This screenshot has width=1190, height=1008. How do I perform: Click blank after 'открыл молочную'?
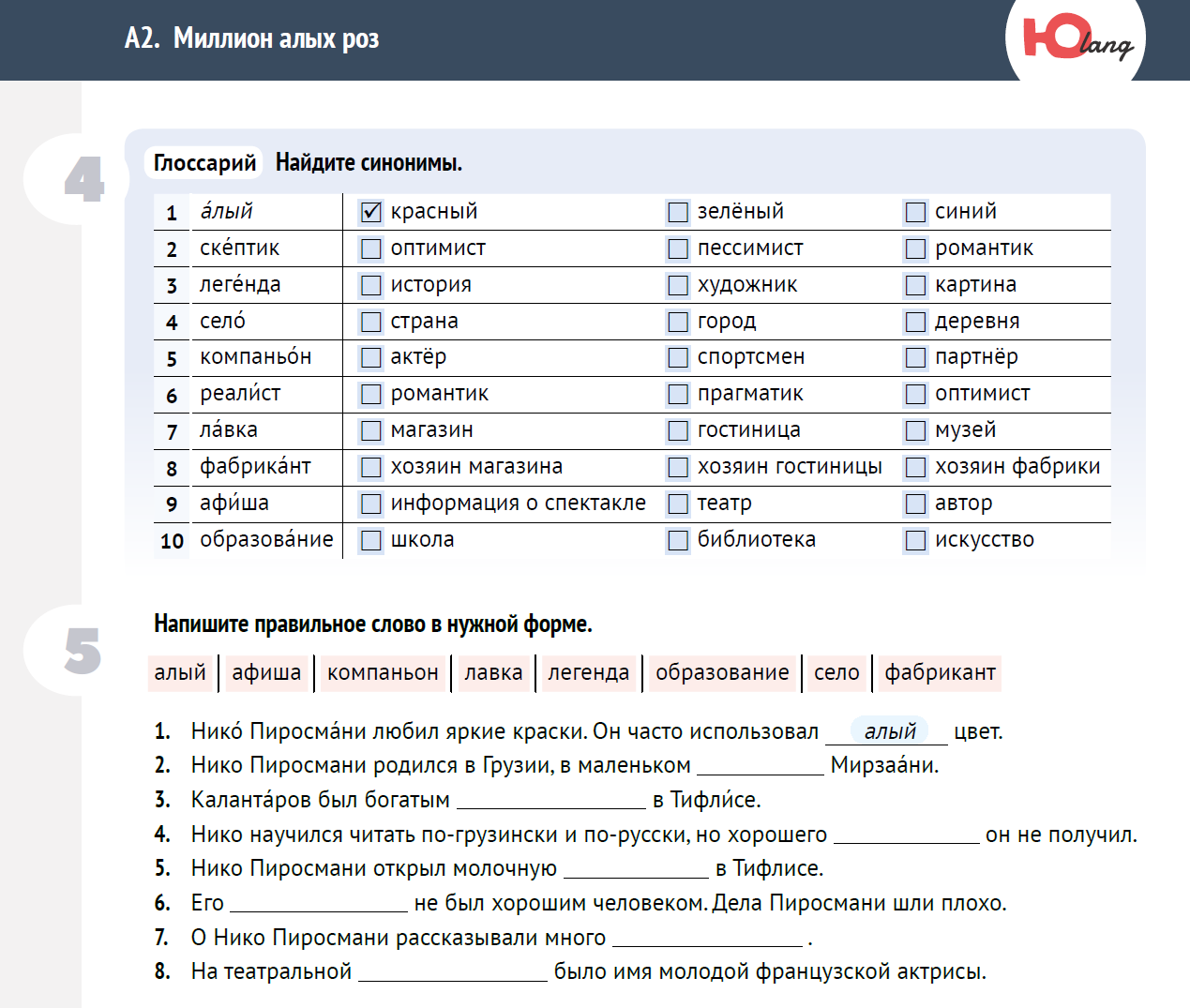tap(636, 869)
